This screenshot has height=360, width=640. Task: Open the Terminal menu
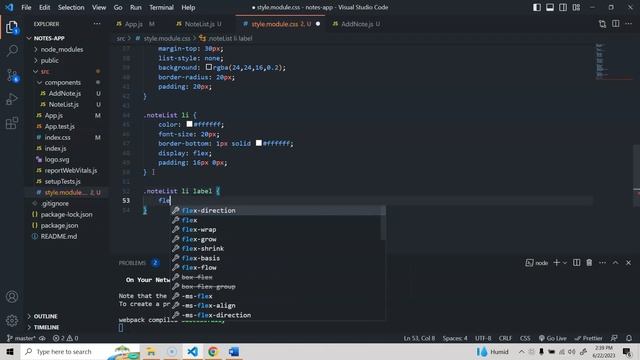[x=161, y=7]
